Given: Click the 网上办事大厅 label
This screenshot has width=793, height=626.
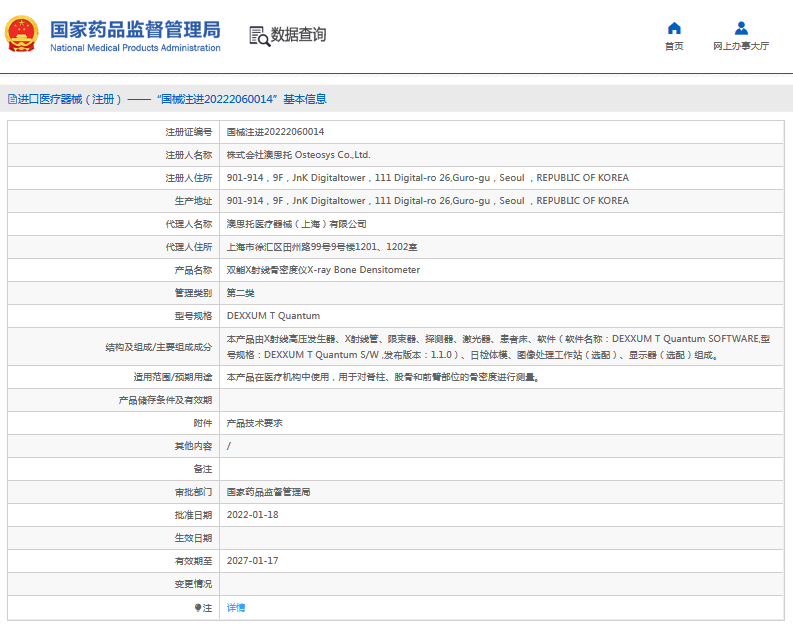Looking at the screenshot, I should 741,46.
